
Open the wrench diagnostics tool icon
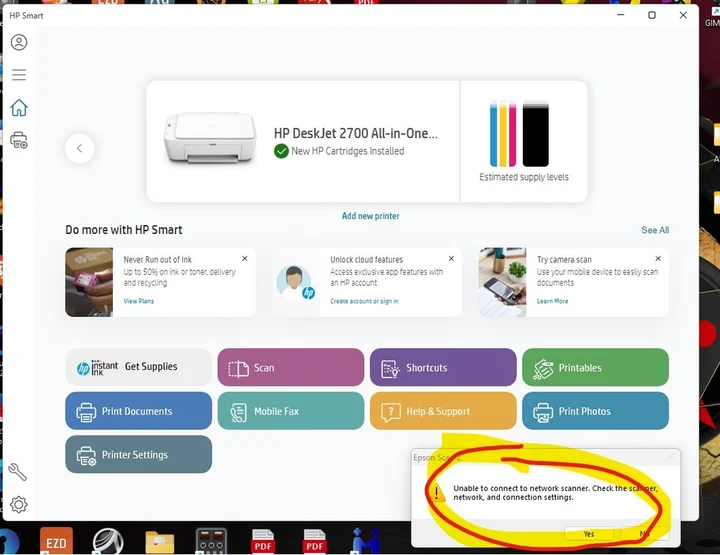pyautogui.click(x=18, y=472)
